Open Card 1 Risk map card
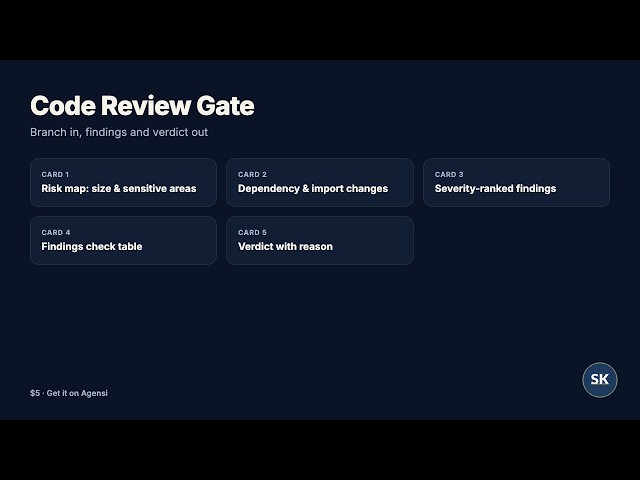640x480 pixels. [x=123, y=182]
